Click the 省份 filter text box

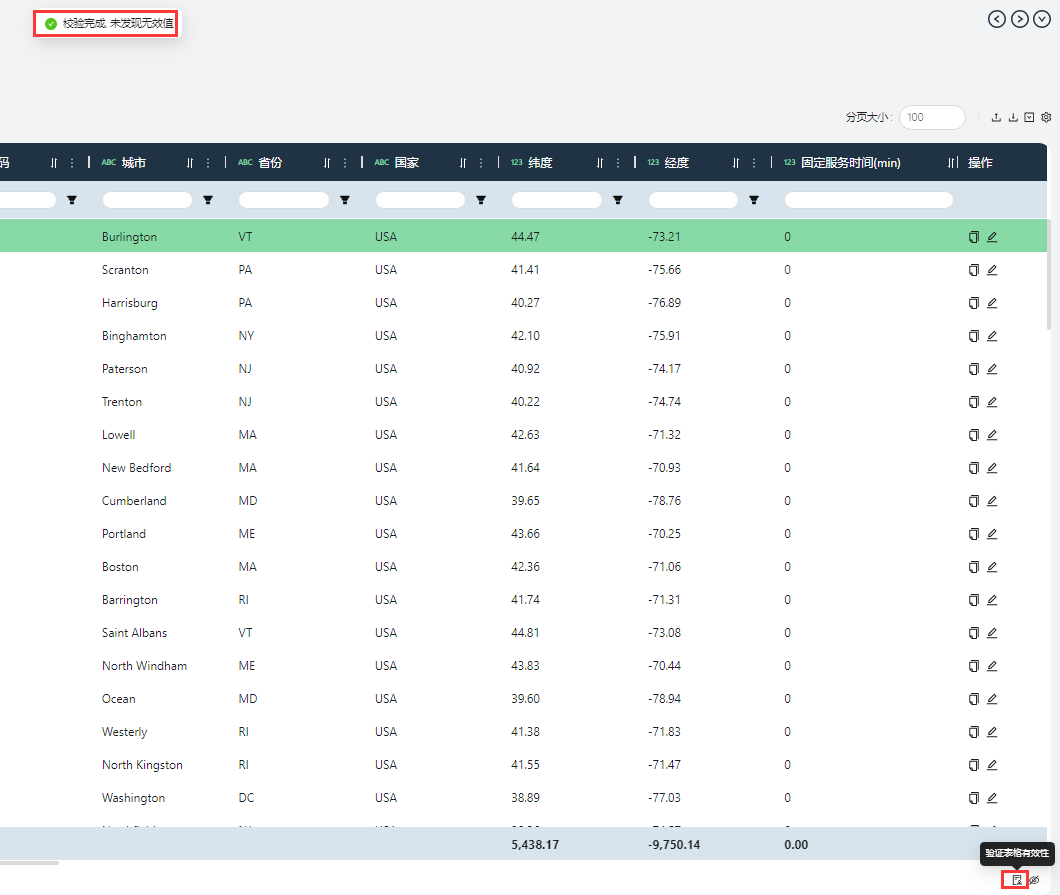[284, 200]
